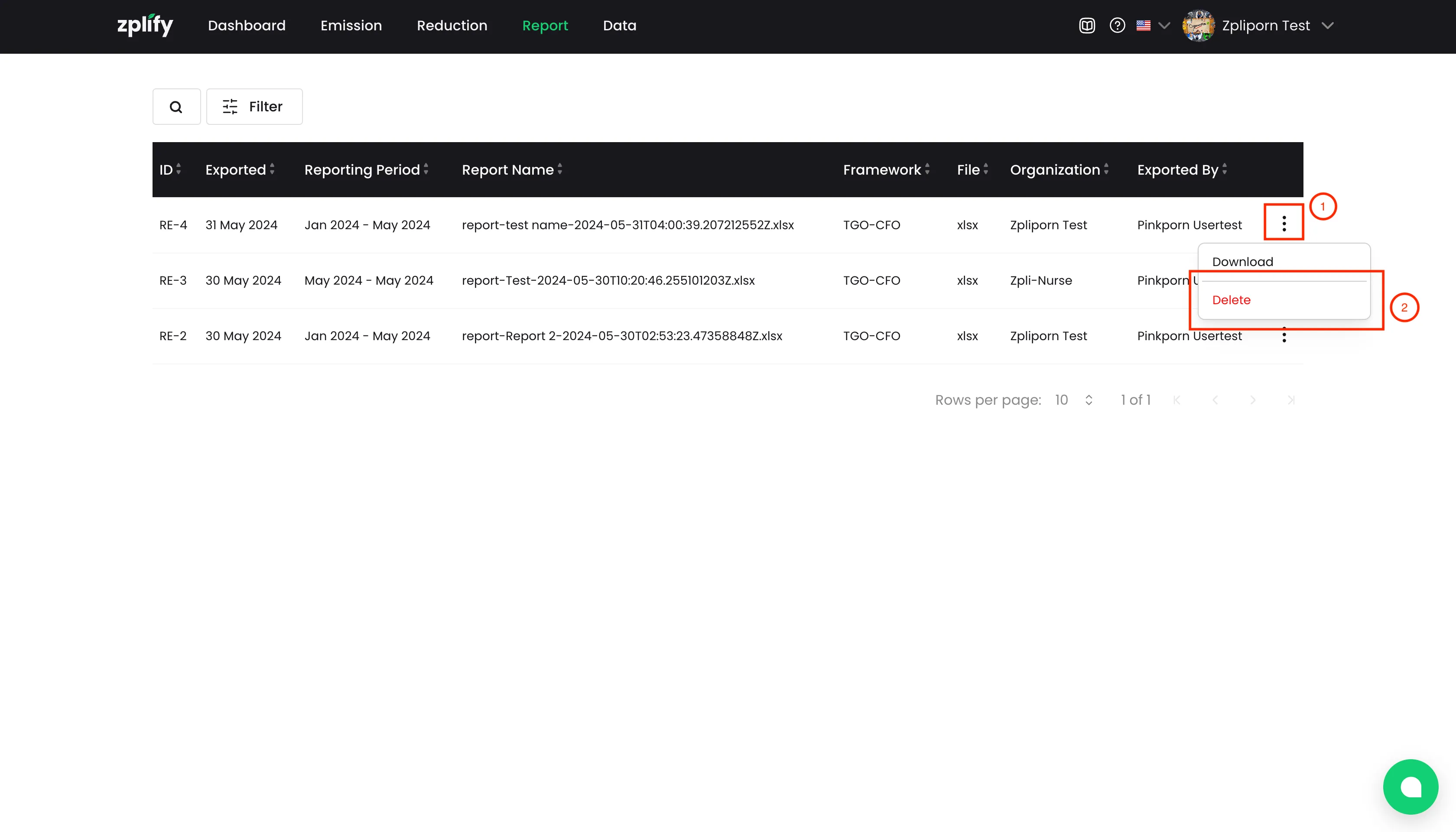Go to the Dashboard tab
This screenshot has width=1456, height=832.
246,26
